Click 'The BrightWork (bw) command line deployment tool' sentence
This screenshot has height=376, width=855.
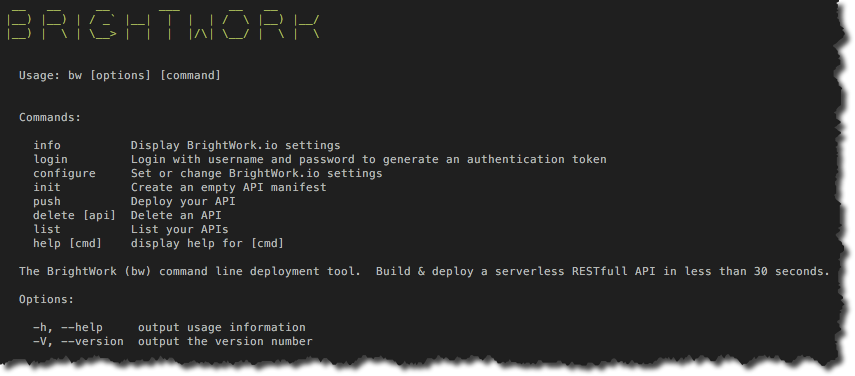point(190,271)
